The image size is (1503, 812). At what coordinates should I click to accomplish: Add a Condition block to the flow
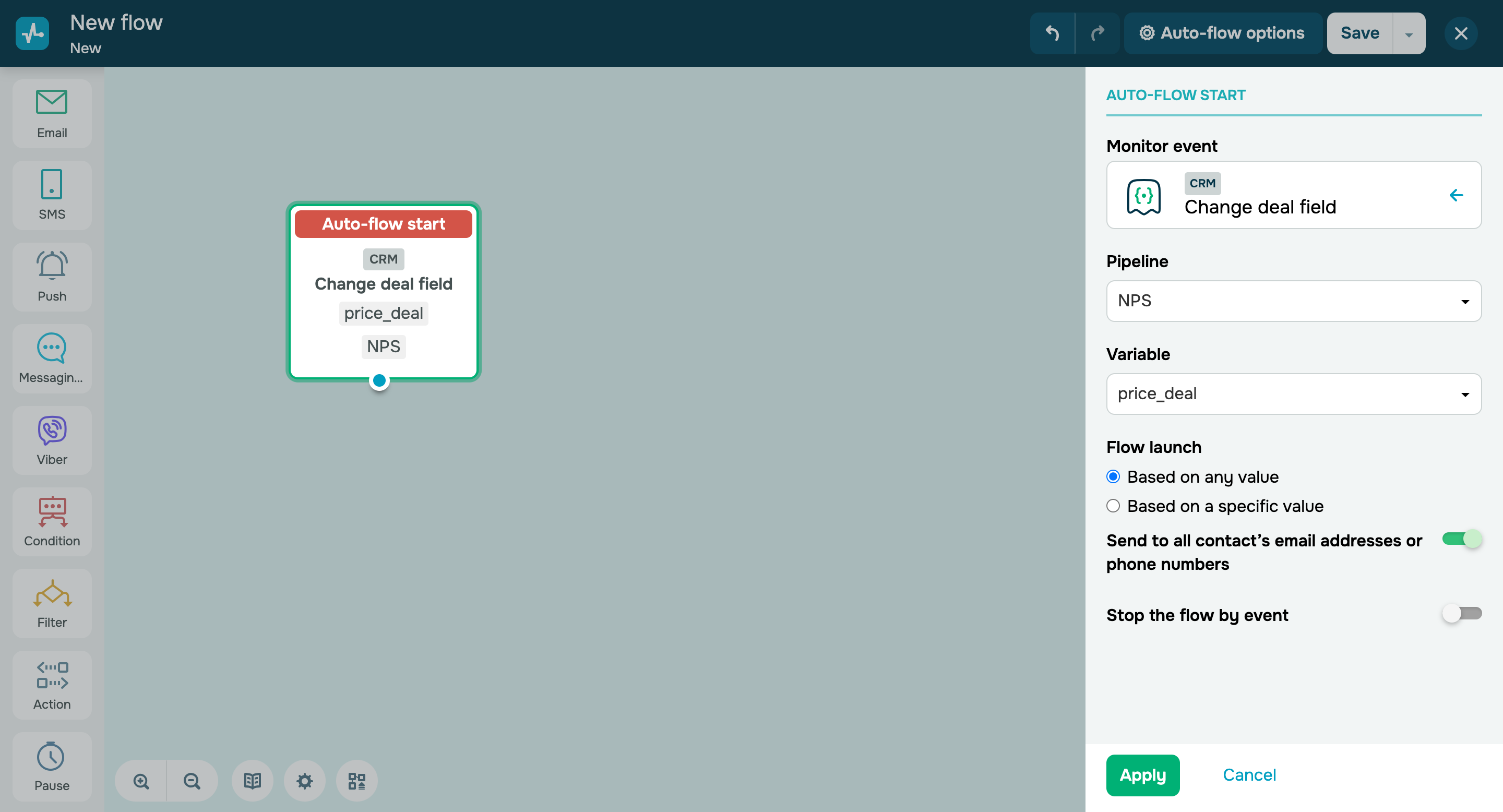pos(51,521)
